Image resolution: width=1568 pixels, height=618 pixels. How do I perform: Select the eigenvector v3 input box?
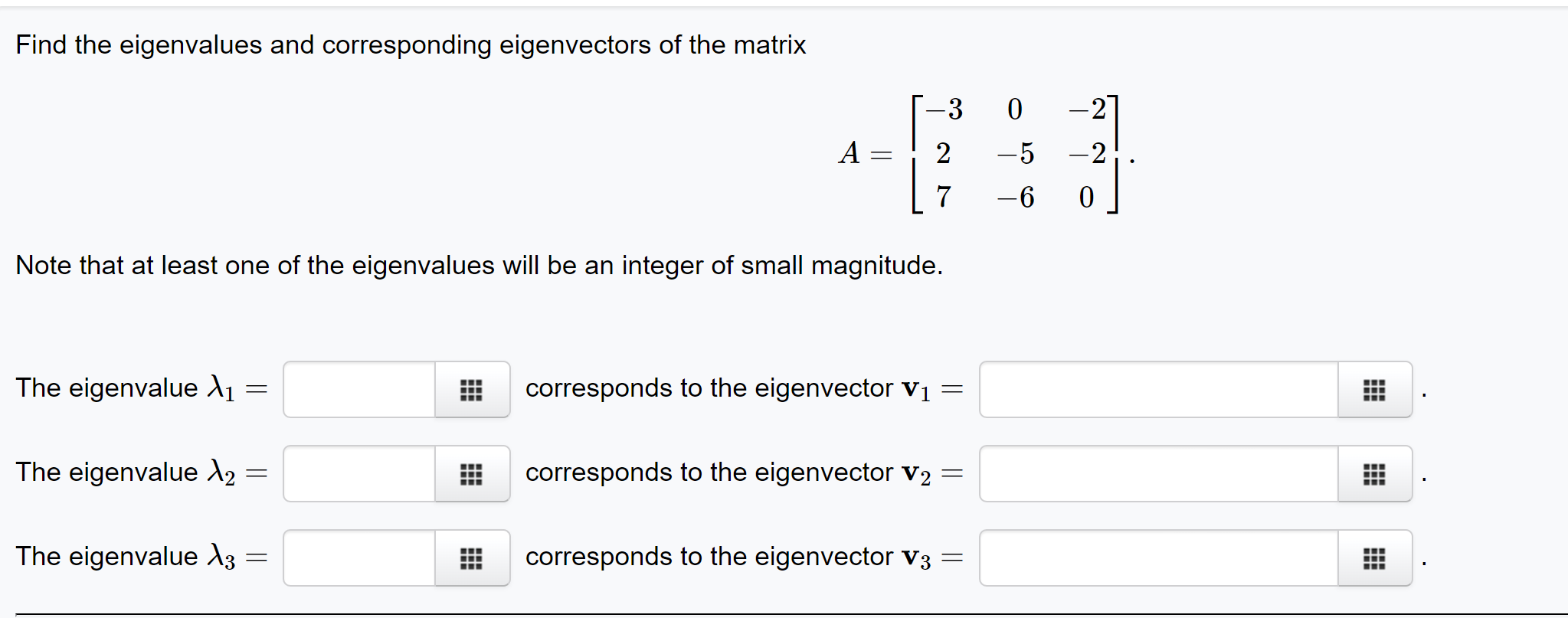click(1158, 558)
